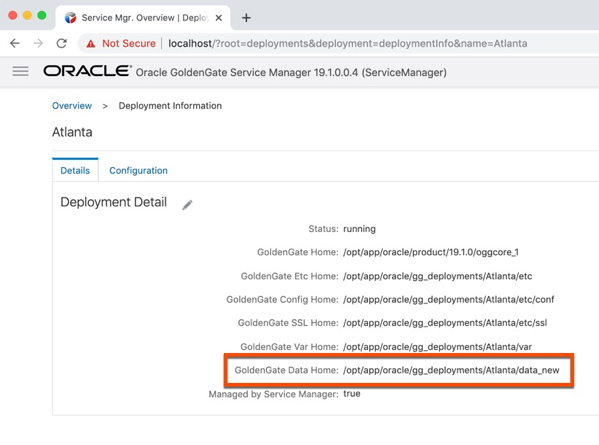Select the Details tab
Image resolution: width=599 pixels, height=445 pixels.
(x=75, y=170)
